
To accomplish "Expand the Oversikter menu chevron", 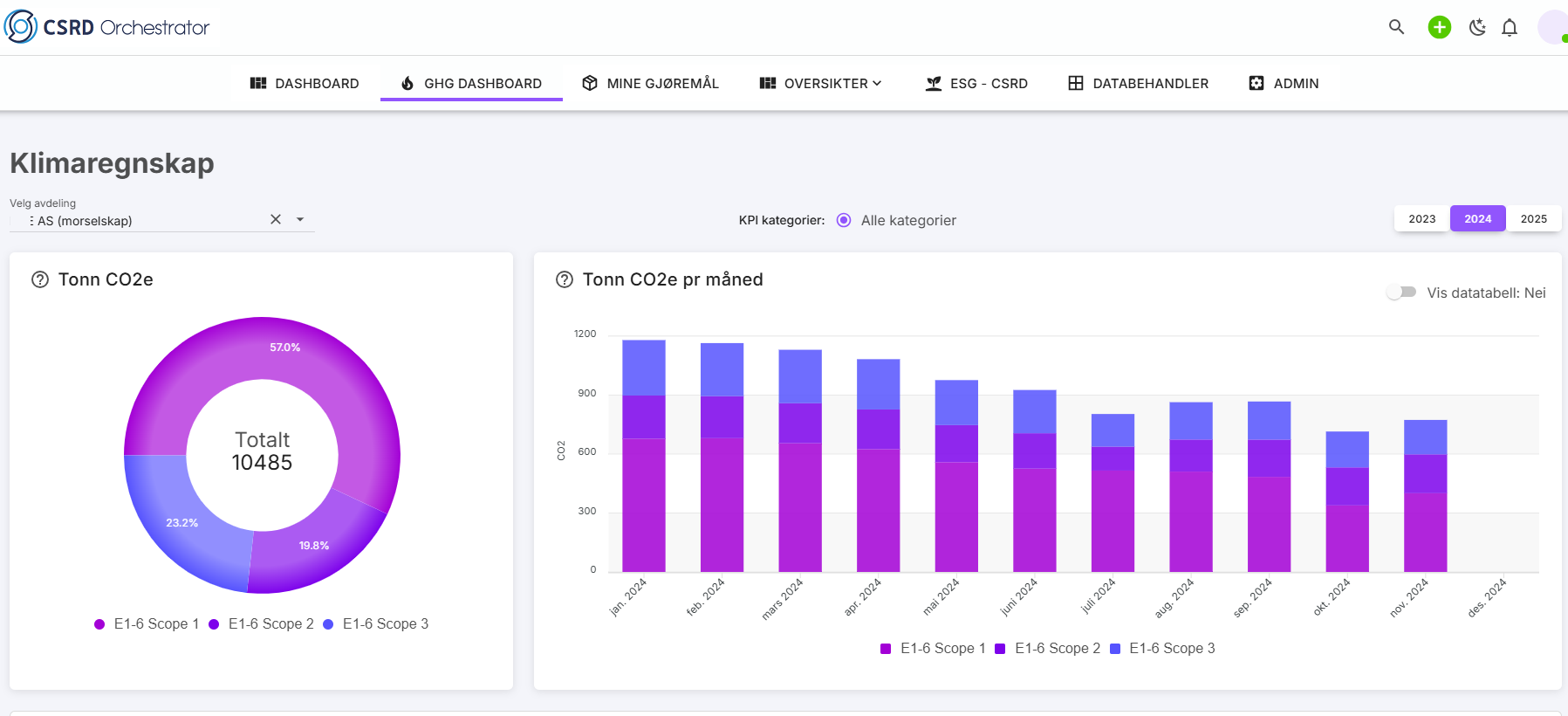I will 877,83.
